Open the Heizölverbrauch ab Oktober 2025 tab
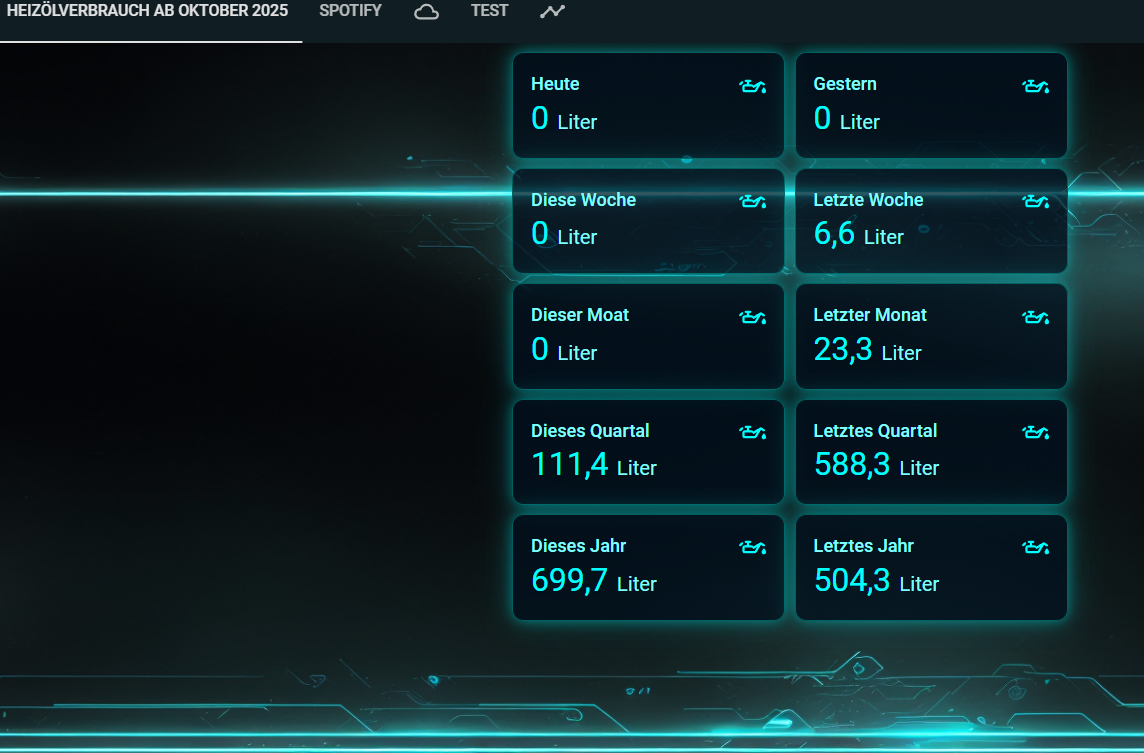This screenshot has width=1144, height=753. coord(147,11)
